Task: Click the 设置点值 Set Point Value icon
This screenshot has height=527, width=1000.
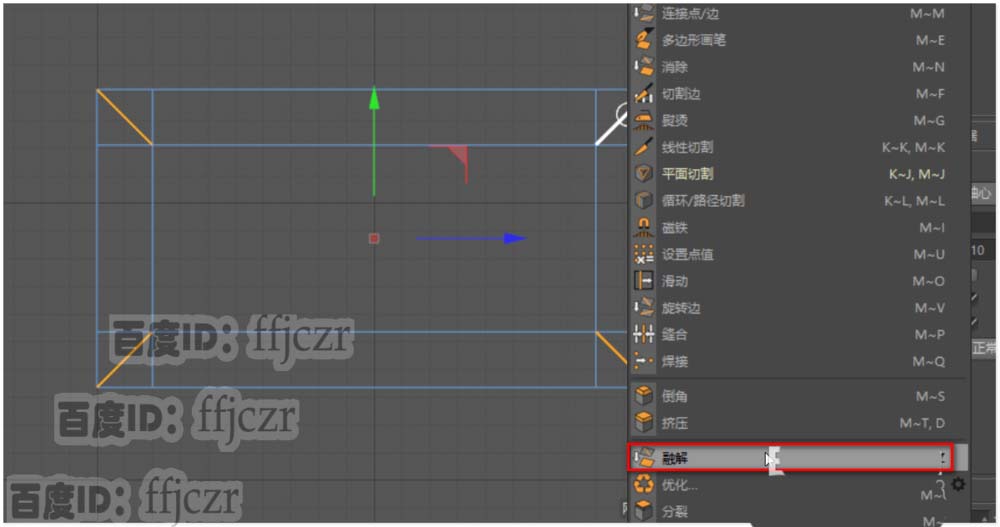Action: [643, 254]
